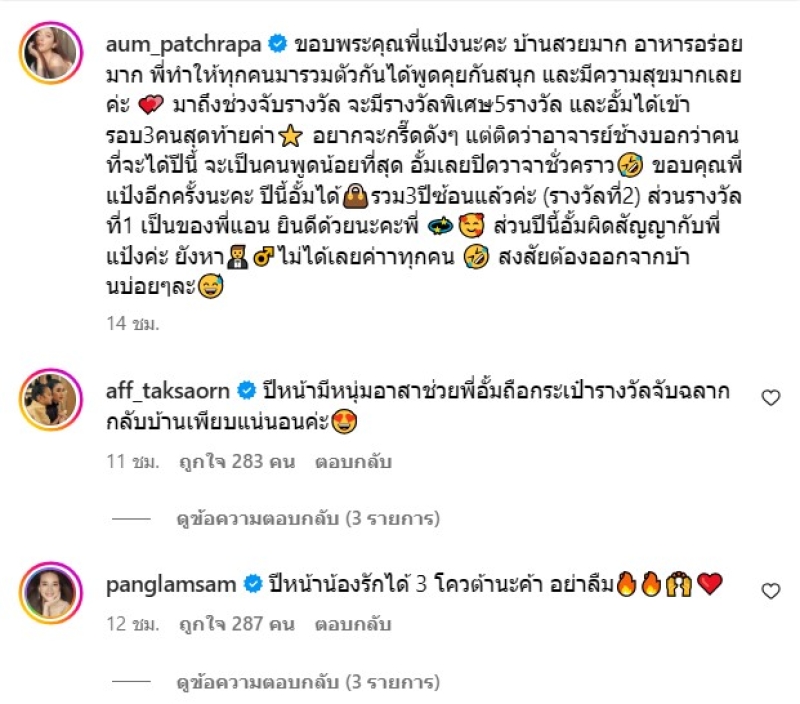Expand 3 replies under aff_taksaorn comment

pos(308,519)
